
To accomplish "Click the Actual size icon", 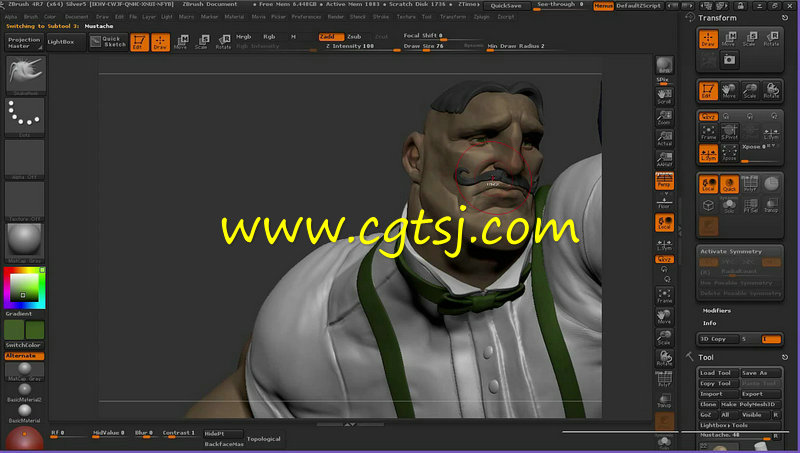I will [x=664, y=139].
